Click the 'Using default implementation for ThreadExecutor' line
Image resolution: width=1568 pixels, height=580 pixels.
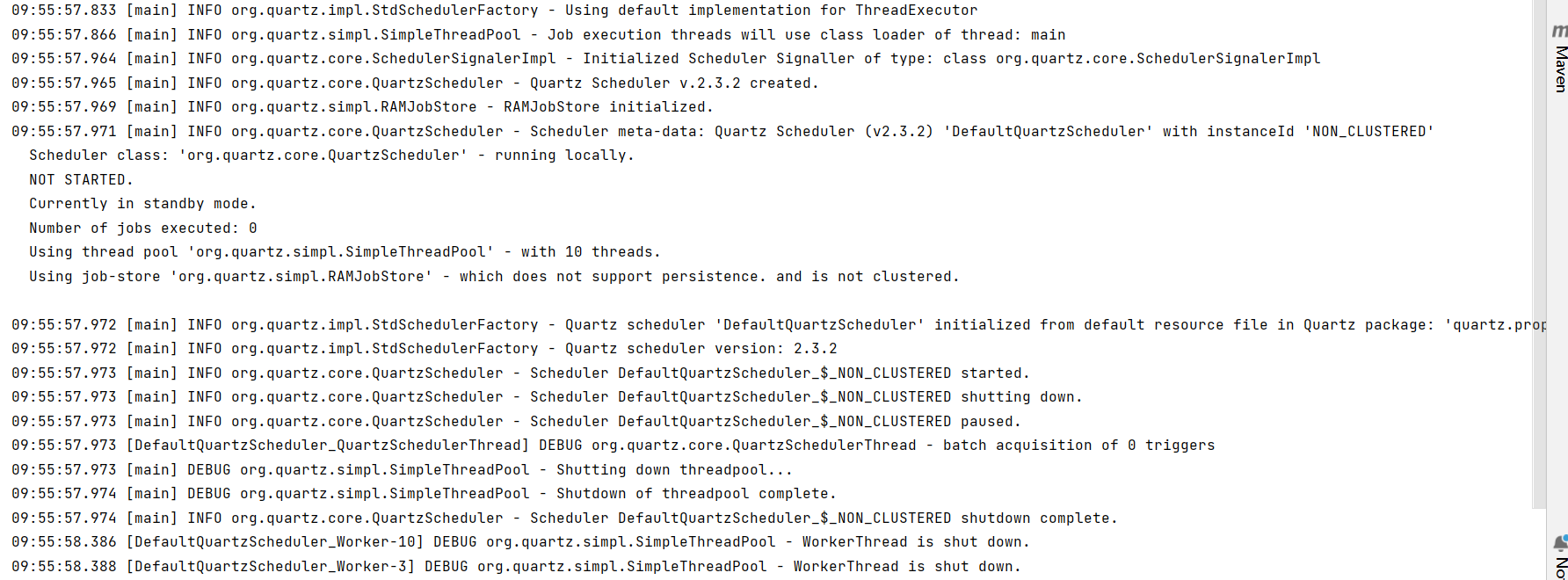pyautogui.click(x=494, y=11)
